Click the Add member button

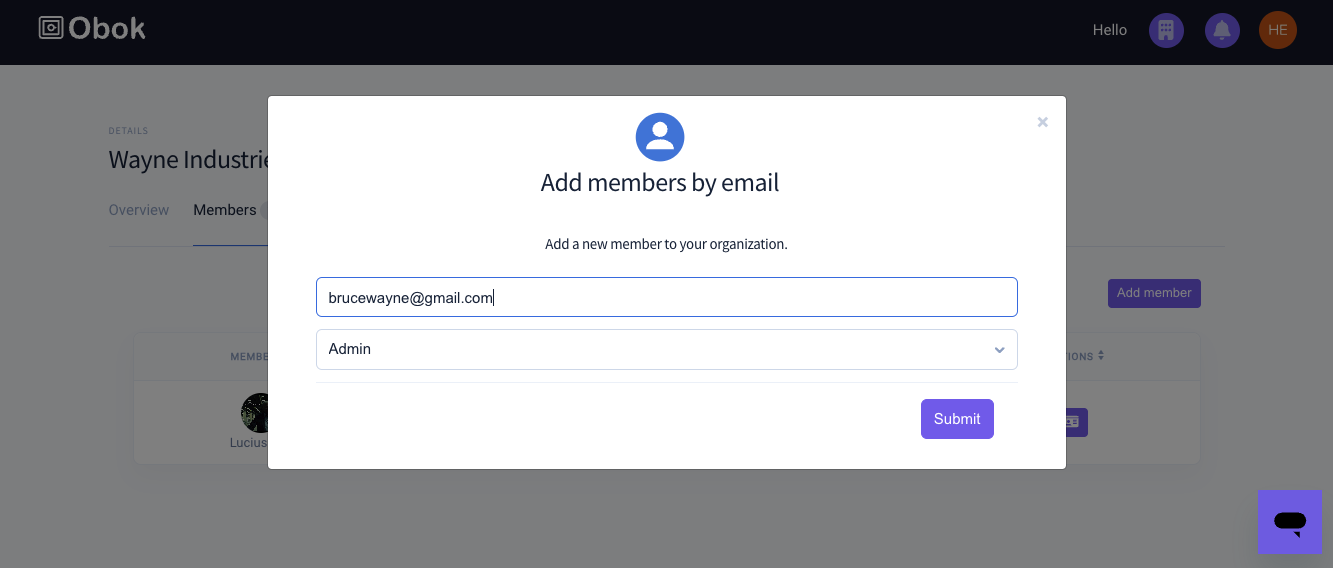click(1154, 293)
